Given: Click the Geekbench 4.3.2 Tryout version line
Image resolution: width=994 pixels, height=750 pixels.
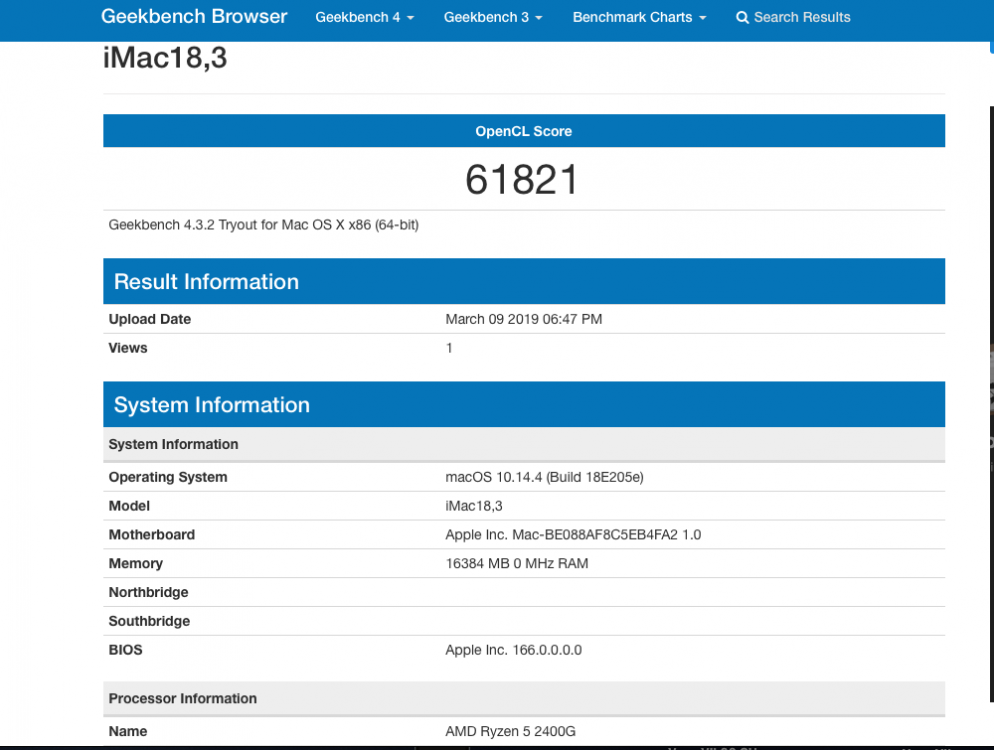Looking at the screenshot, I should pos(264,225).
